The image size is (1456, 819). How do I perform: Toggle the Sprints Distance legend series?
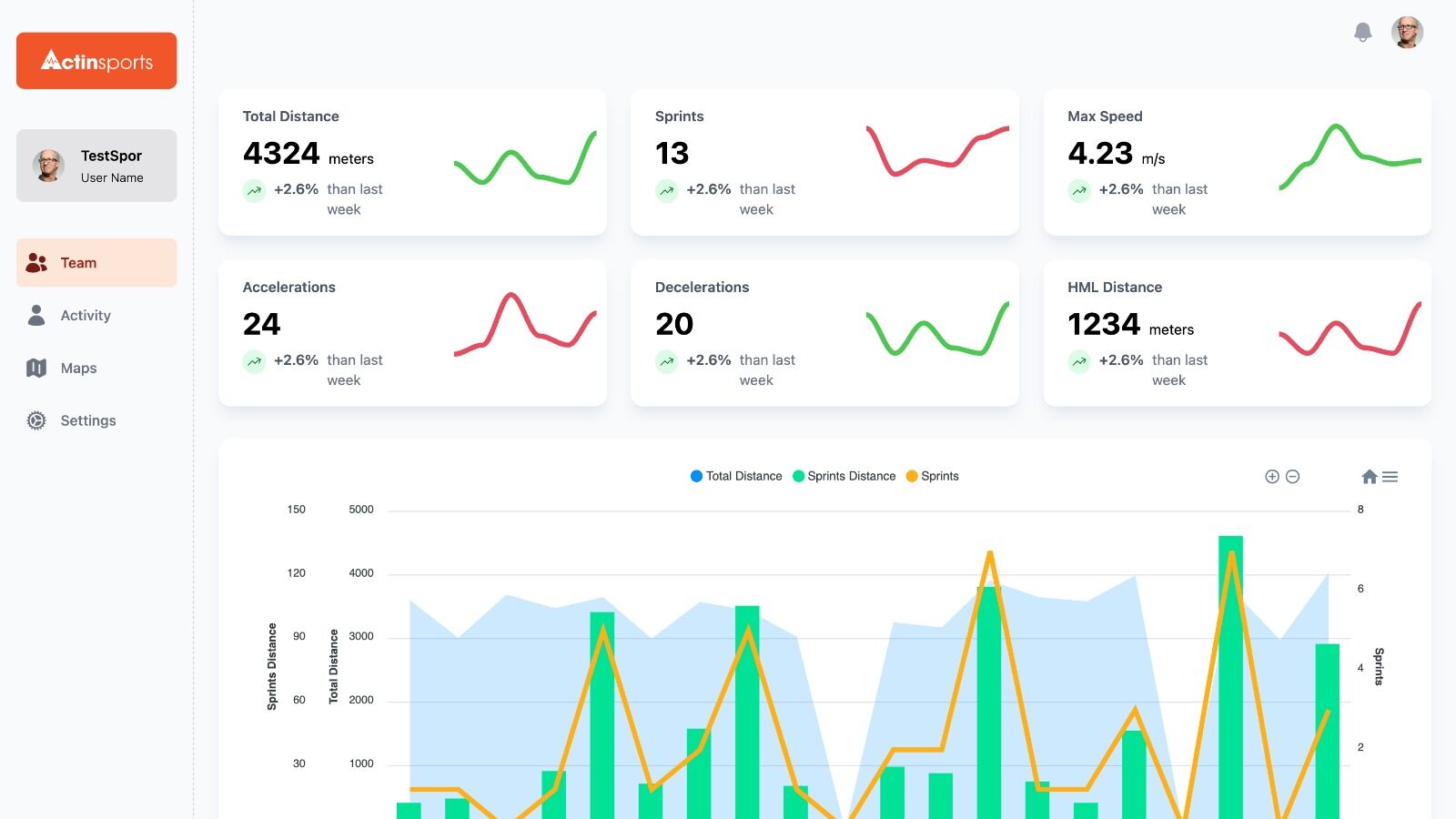[844, 476]
